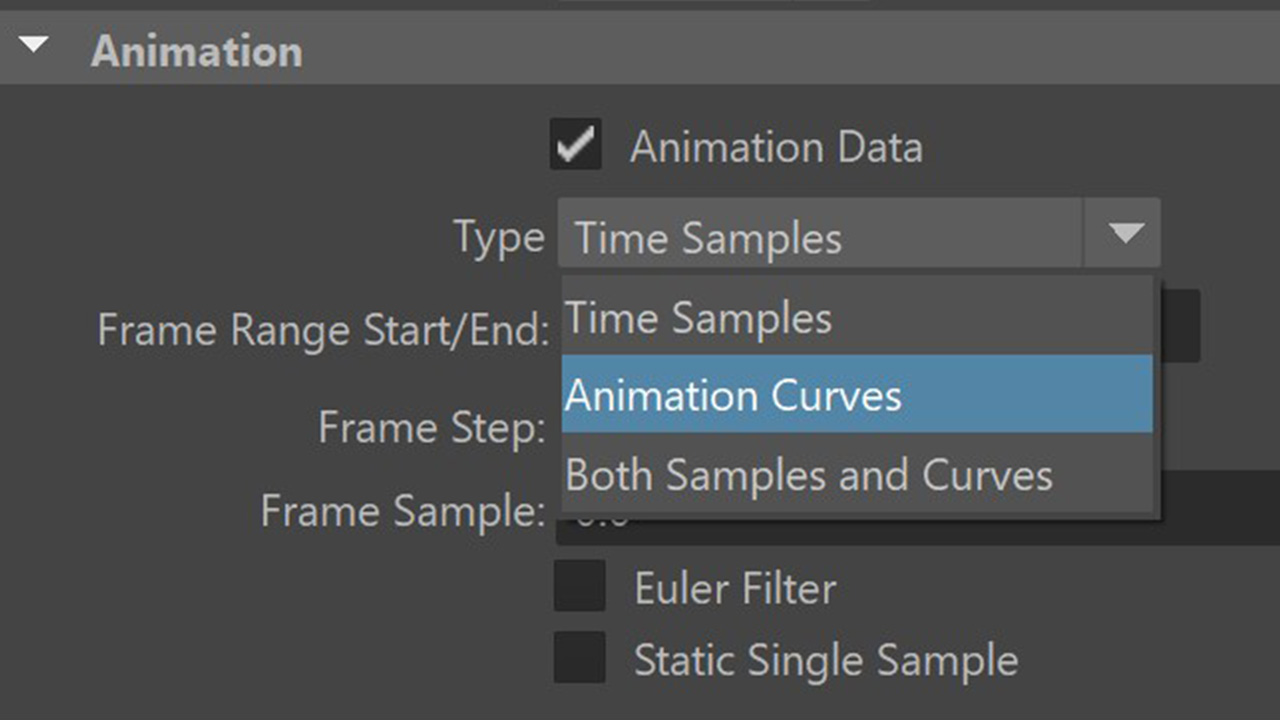Click the Animation Data label text
The image size is (1280, 720).
point(776,148)
